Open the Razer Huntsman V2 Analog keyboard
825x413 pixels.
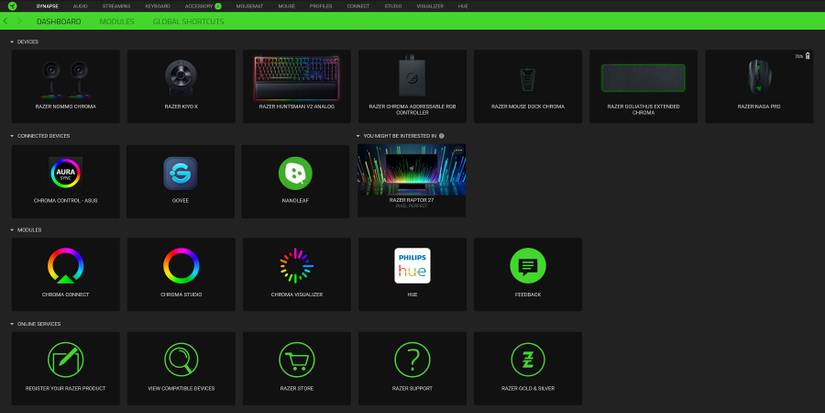pyautogui.click(x=297, y=86)
